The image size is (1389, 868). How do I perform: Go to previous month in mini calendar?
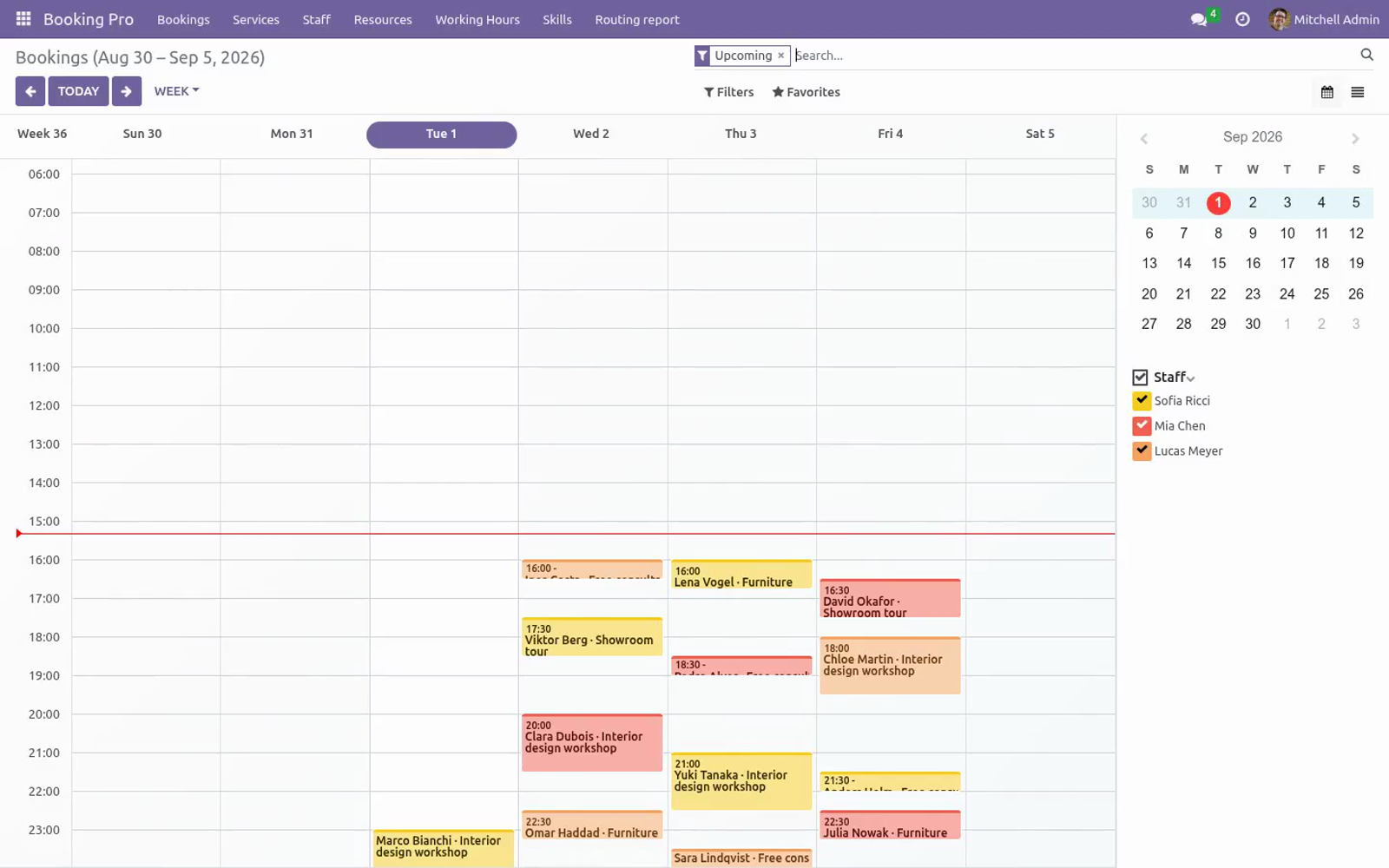(x=1144, y=139)
